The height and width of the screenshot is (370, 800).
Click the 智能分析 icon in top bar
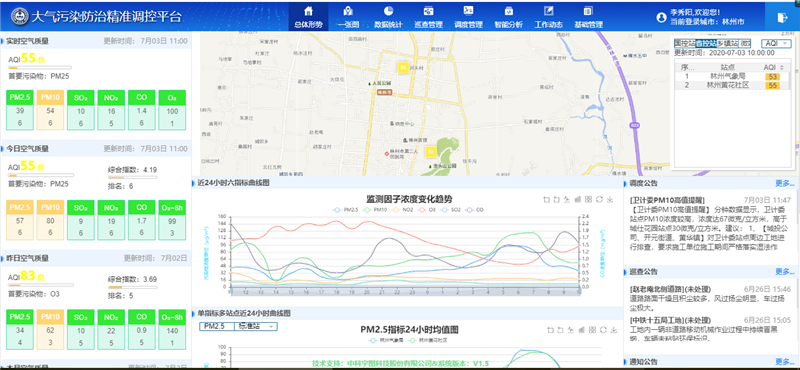coord(508,11)
